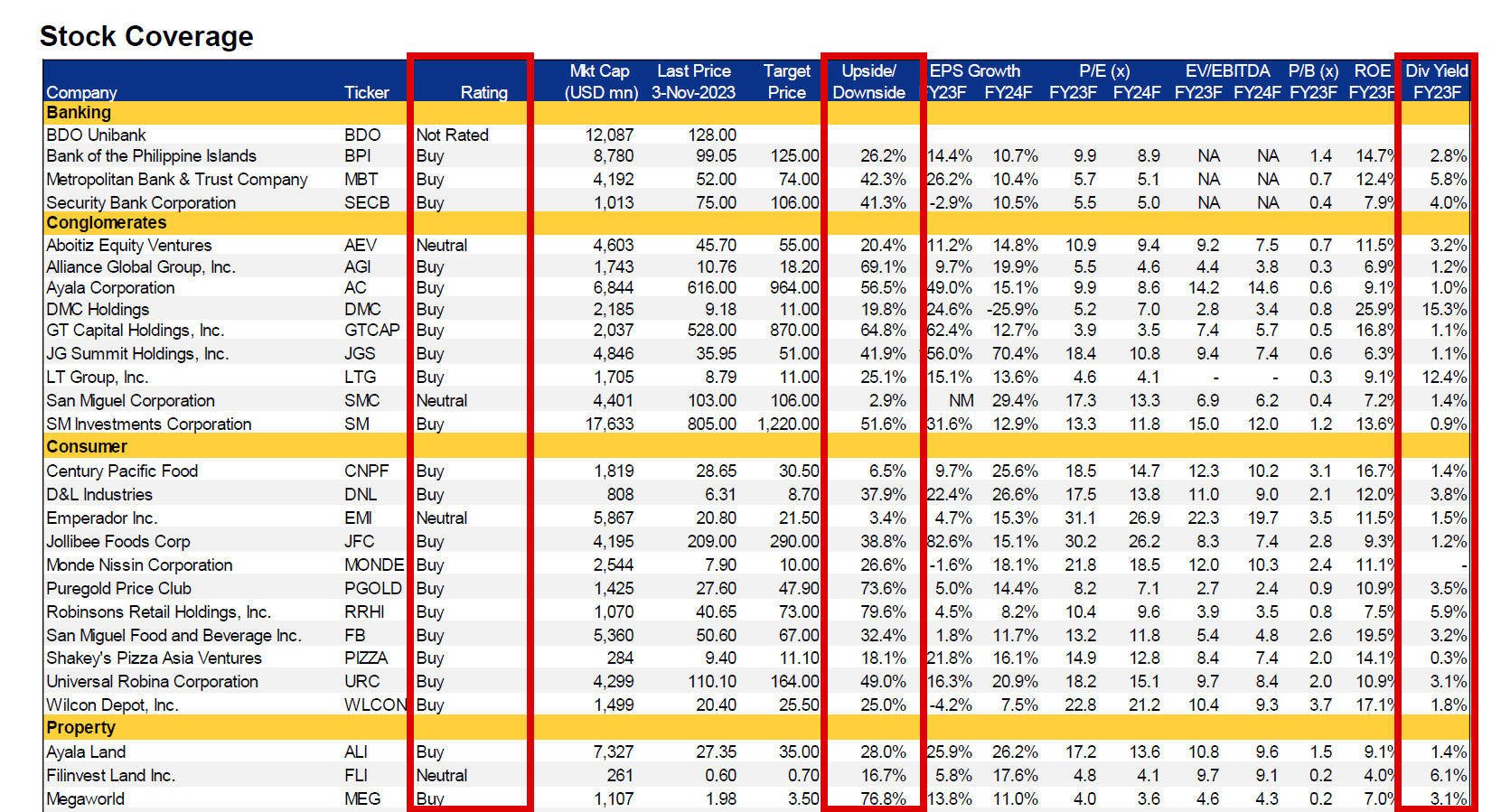Click the Mkt Cap (USD mn) header
The height and width of the screenshot is (812, 1501).
(601, 81)
